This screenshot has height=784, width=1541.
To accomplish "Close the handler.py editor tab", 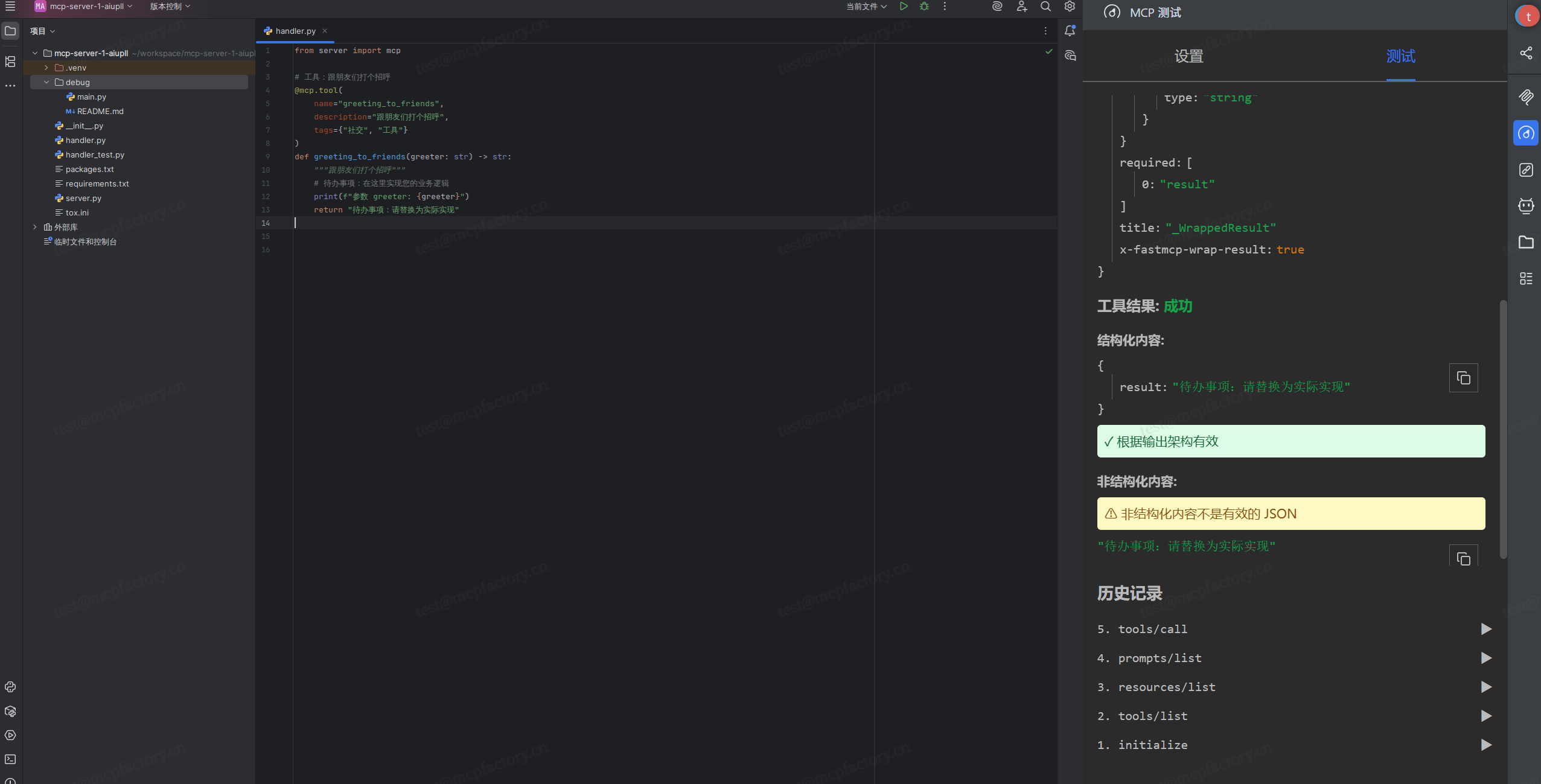I will coord(325,31).
